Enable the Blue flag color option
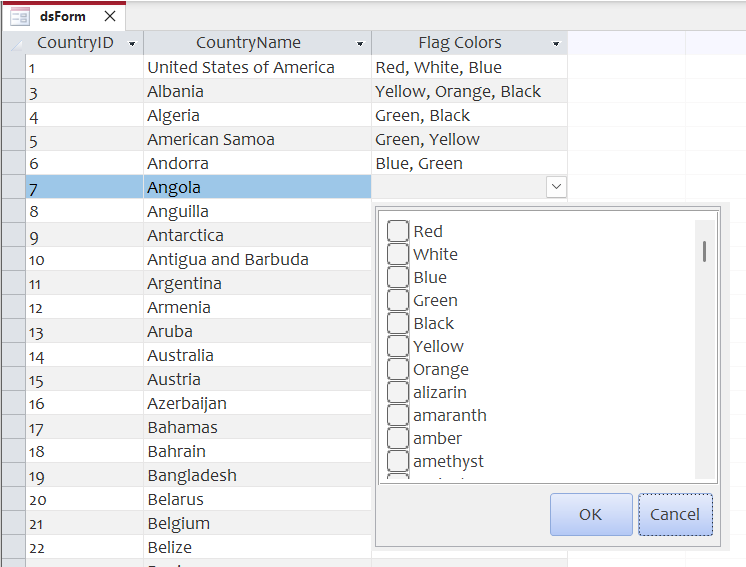 (x=398, y=277)
